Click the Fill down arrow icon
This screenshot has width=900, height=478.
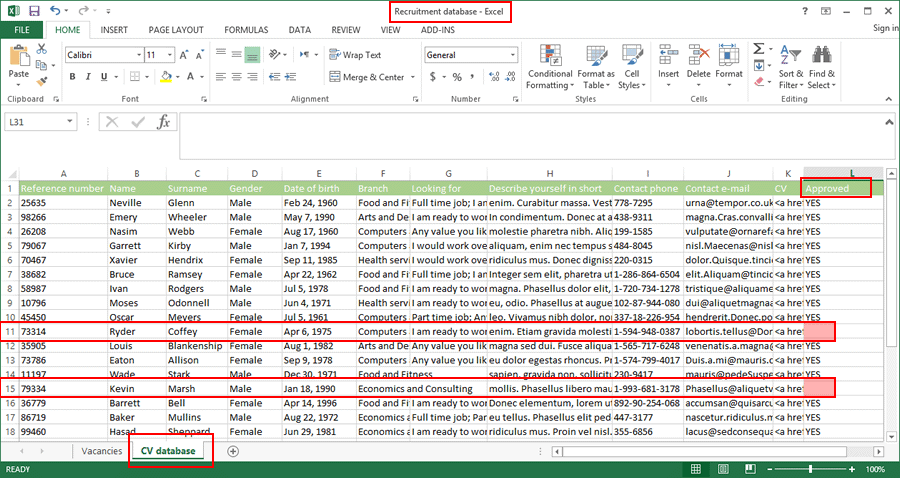tap(759, 65)
